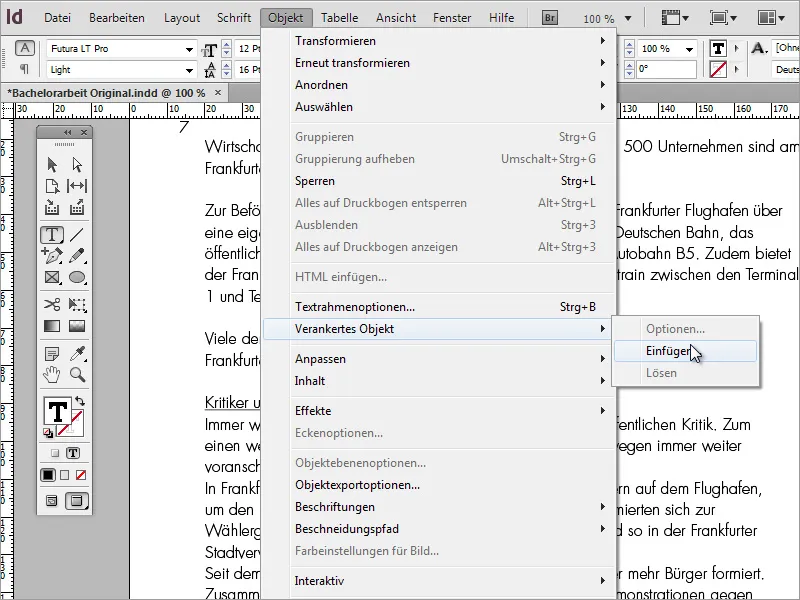This screenshot has height=600, width=800.
Task: Toggle formatting affects text
Action: click(73, 453)
